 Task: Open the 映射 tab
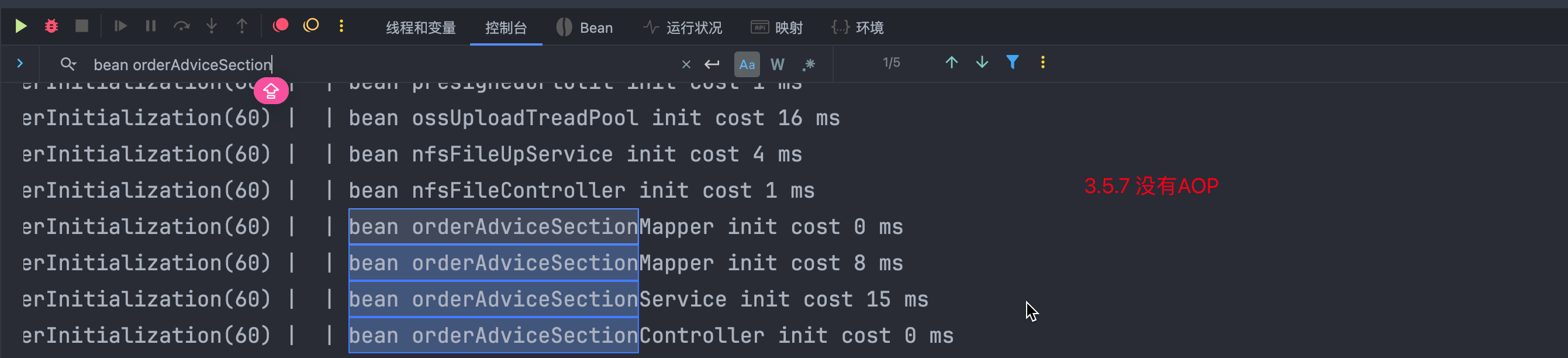pyautogui.click(x=777, y=27)
